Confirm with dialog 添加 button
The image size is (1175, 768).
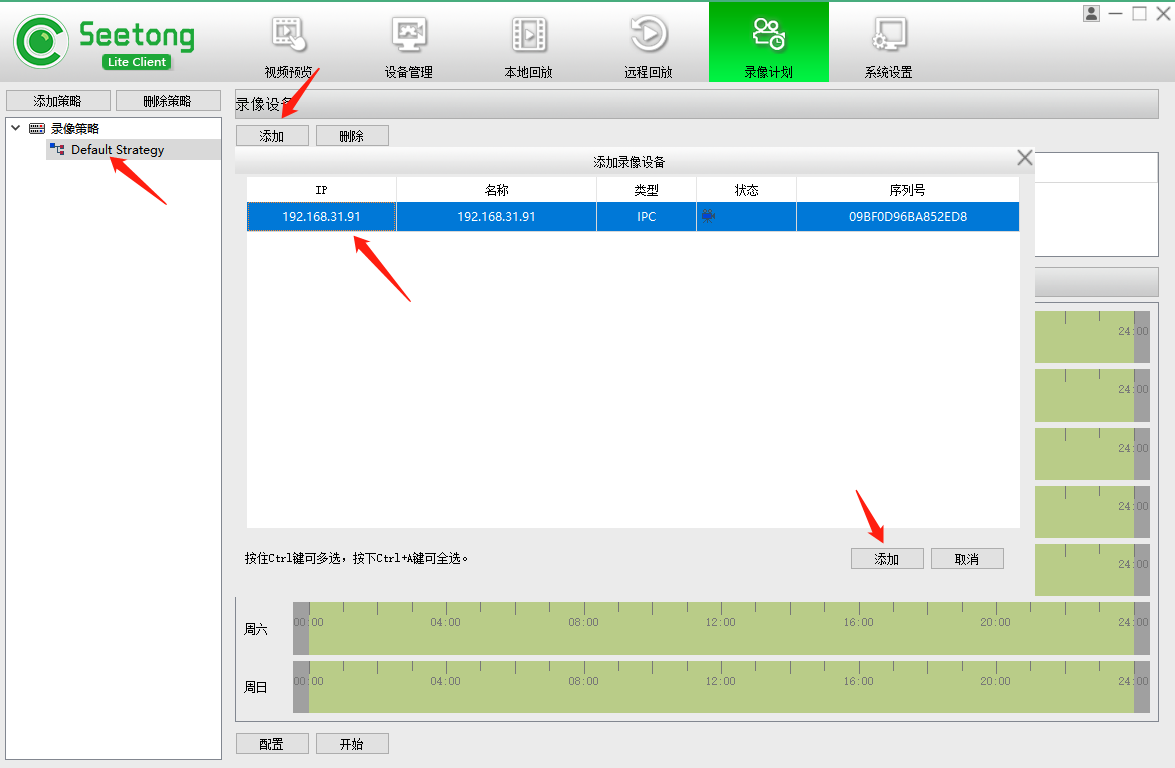[886, 559]
